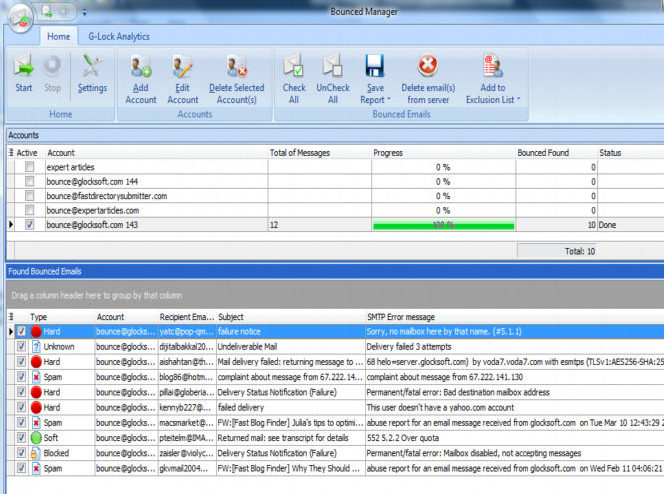Sort bounced emails by Type column header
The image size is (664, 494).
[61, 317]
